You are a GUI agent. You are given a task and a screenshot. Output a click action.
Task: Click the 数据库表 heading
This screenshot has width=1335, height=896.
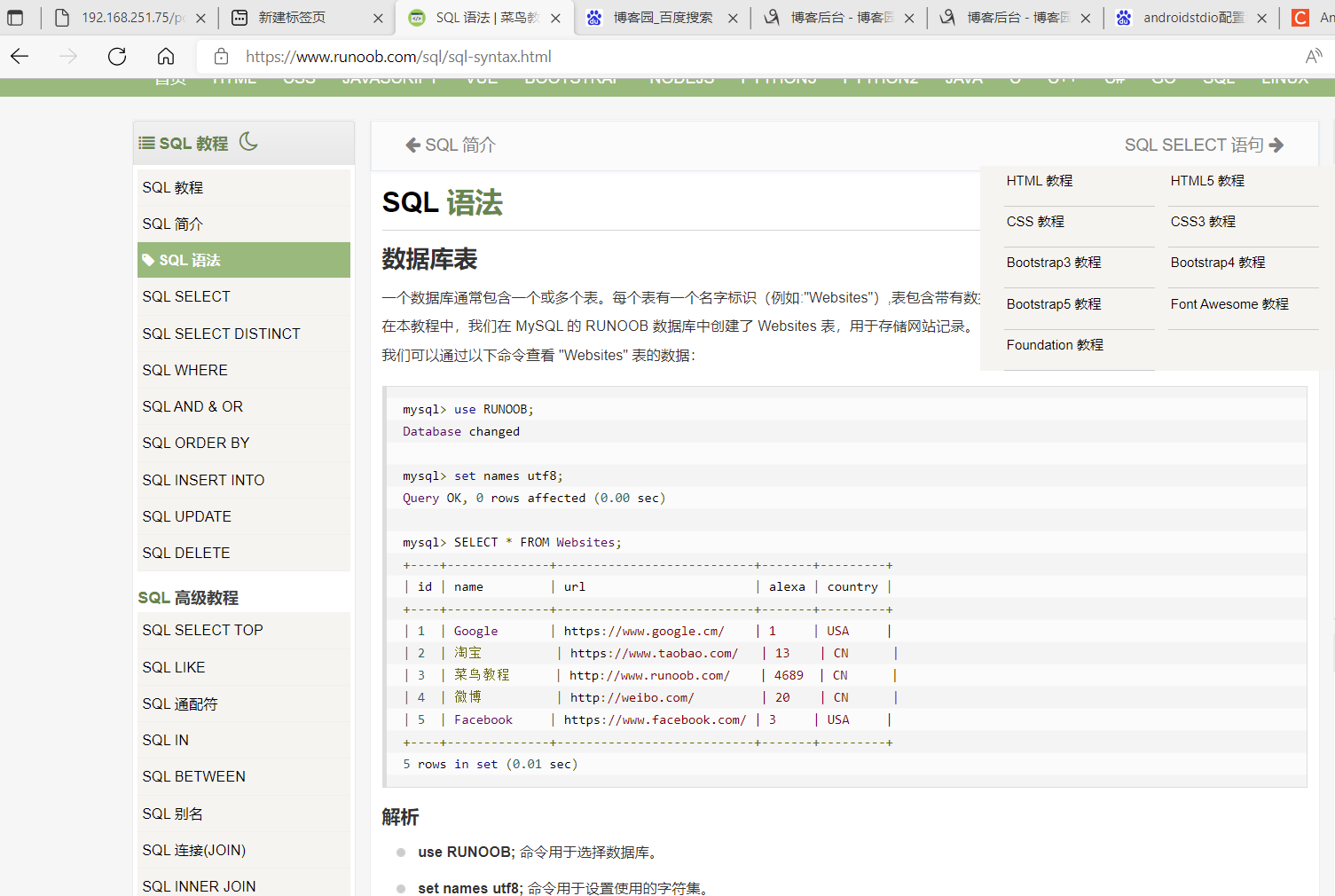[x=429, y=259]
